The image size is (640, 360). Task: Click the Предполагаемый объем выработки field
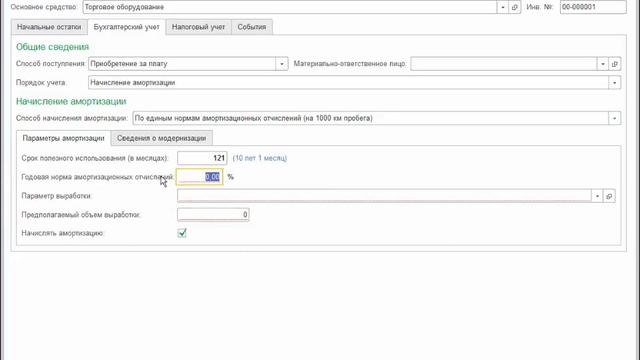coord(213,215)
